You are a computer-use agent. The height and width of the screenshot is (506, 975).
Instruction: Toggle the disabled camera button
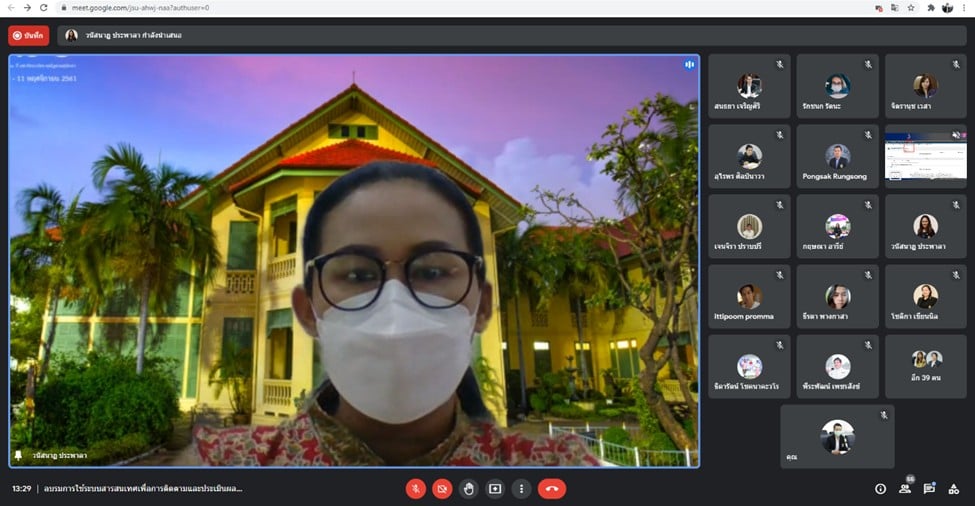(442, 489)
